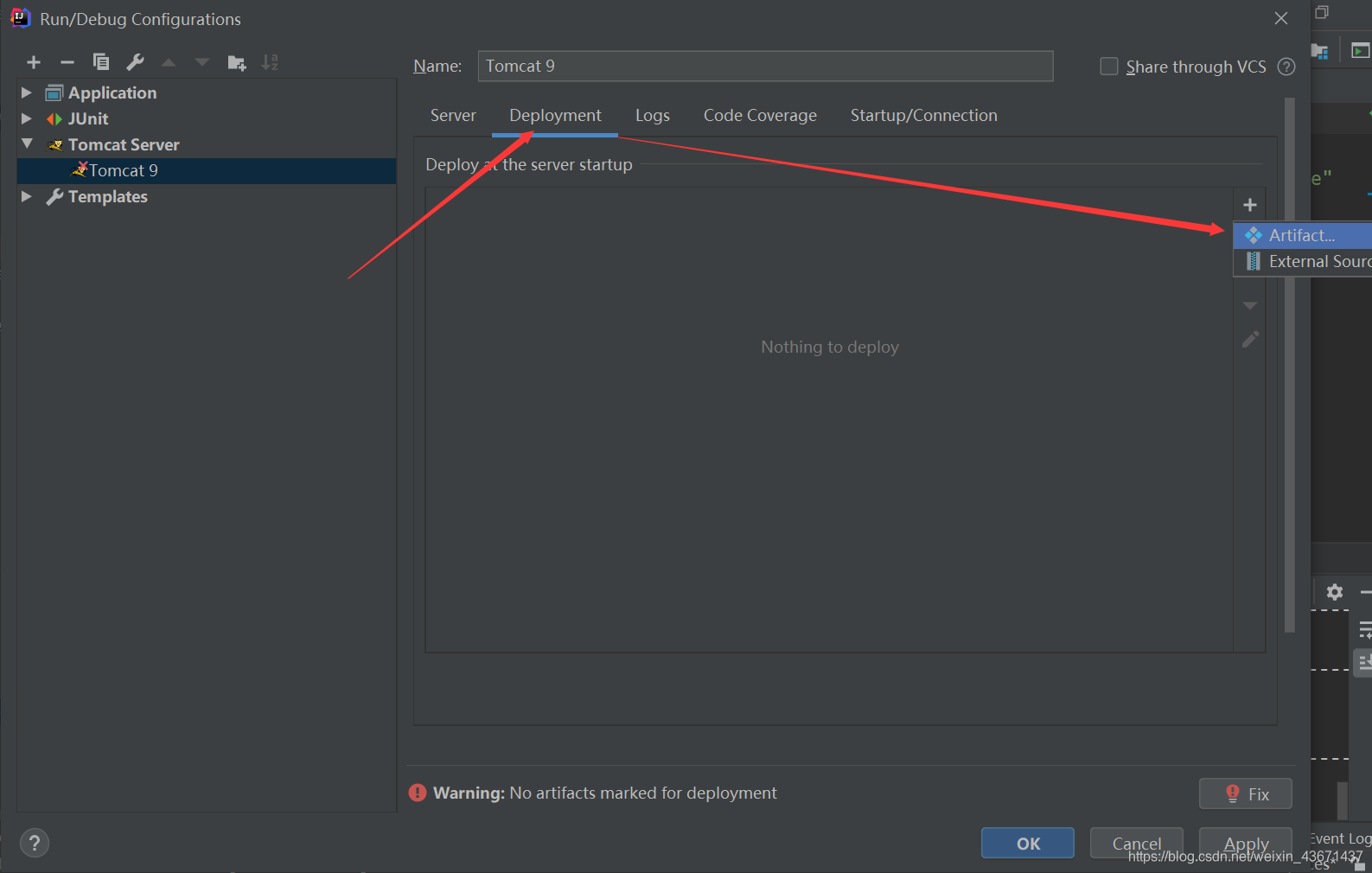Viewport: 1372px width, 873px height.
Task: Choose External Source from popup menu
Action: (1302, 261)
